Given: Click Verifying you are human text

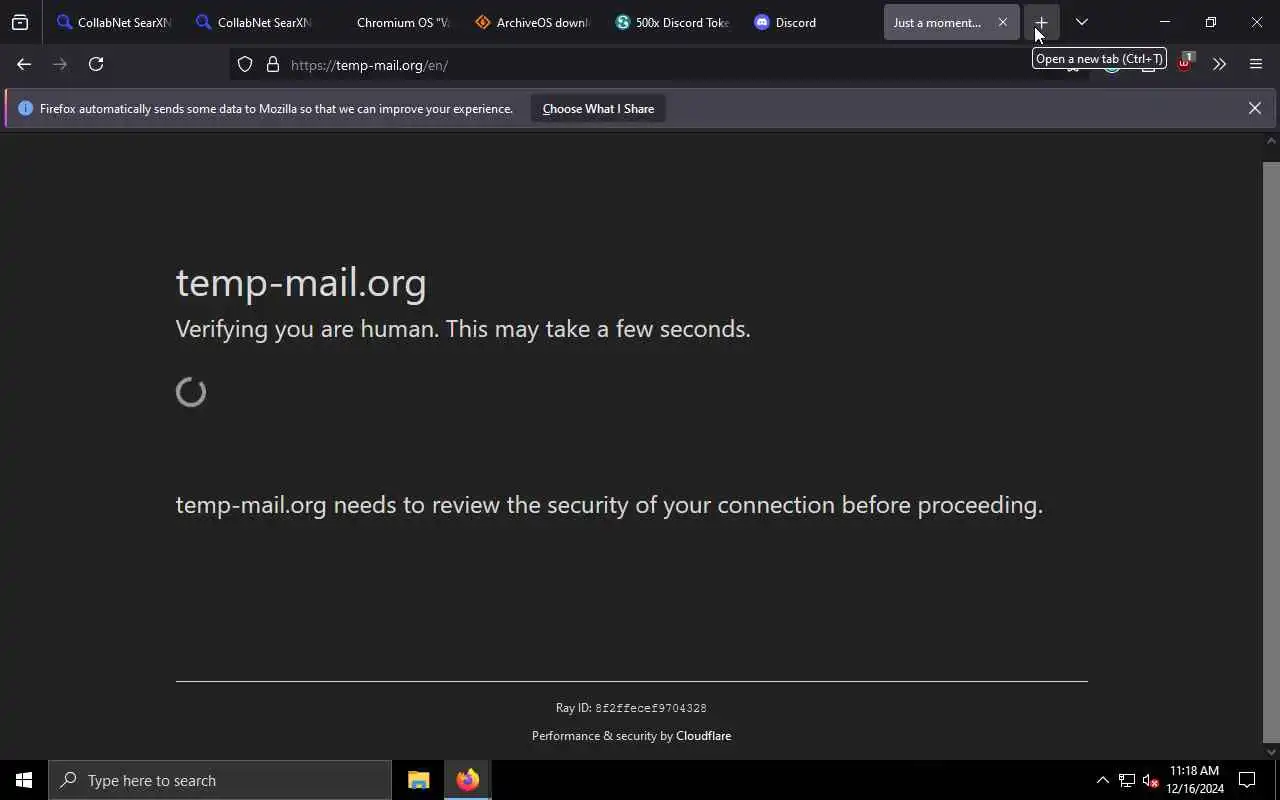Looking at the screenshot, I should pos(463,329).
